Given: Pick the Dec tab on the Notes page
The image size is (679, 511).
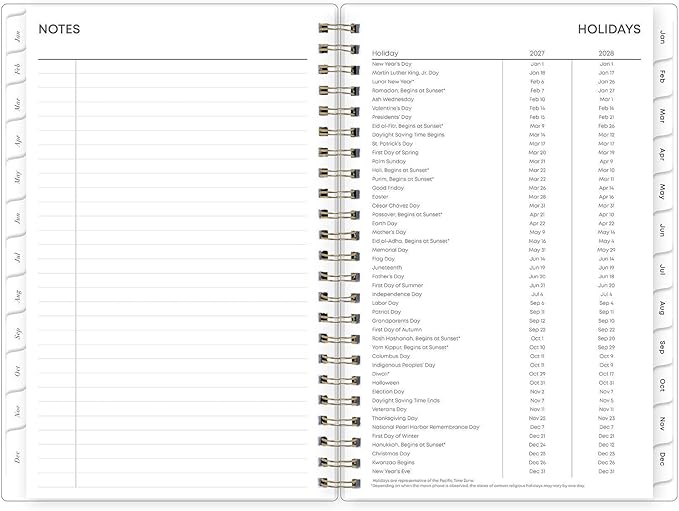Looking at the screenshot, I should (17, 457).
